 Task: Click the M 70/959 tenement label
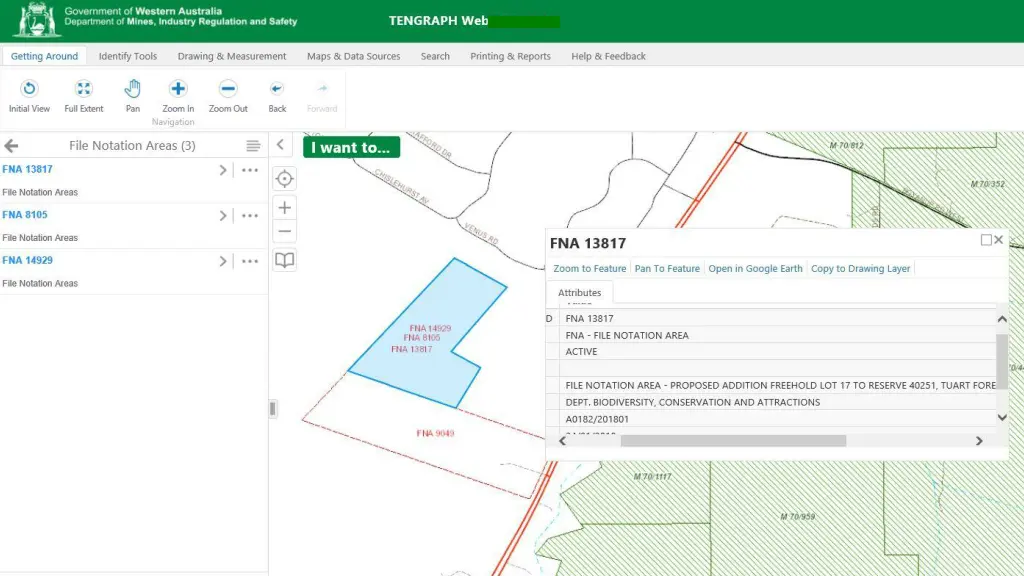pyautogui.click(x=797, y=517)
